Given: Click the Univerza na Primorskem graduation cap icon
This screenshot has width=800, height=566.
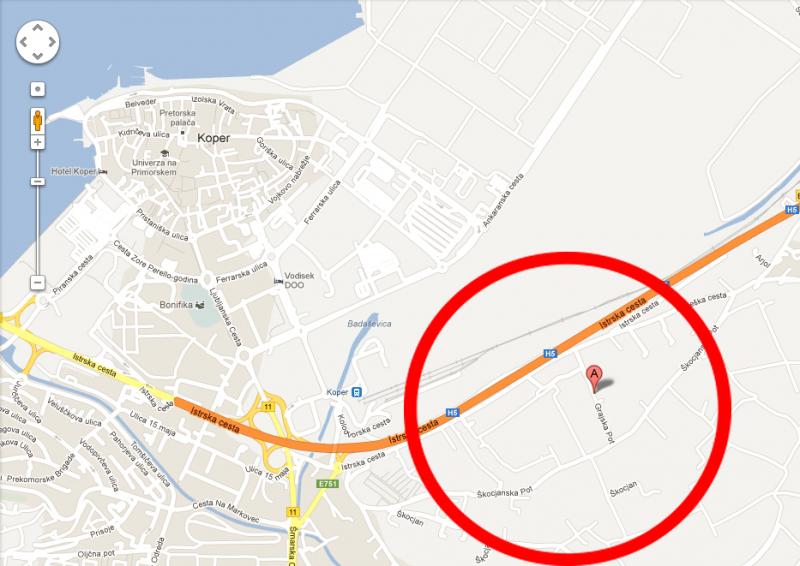Looking at the screenshot, I should 164,153.
